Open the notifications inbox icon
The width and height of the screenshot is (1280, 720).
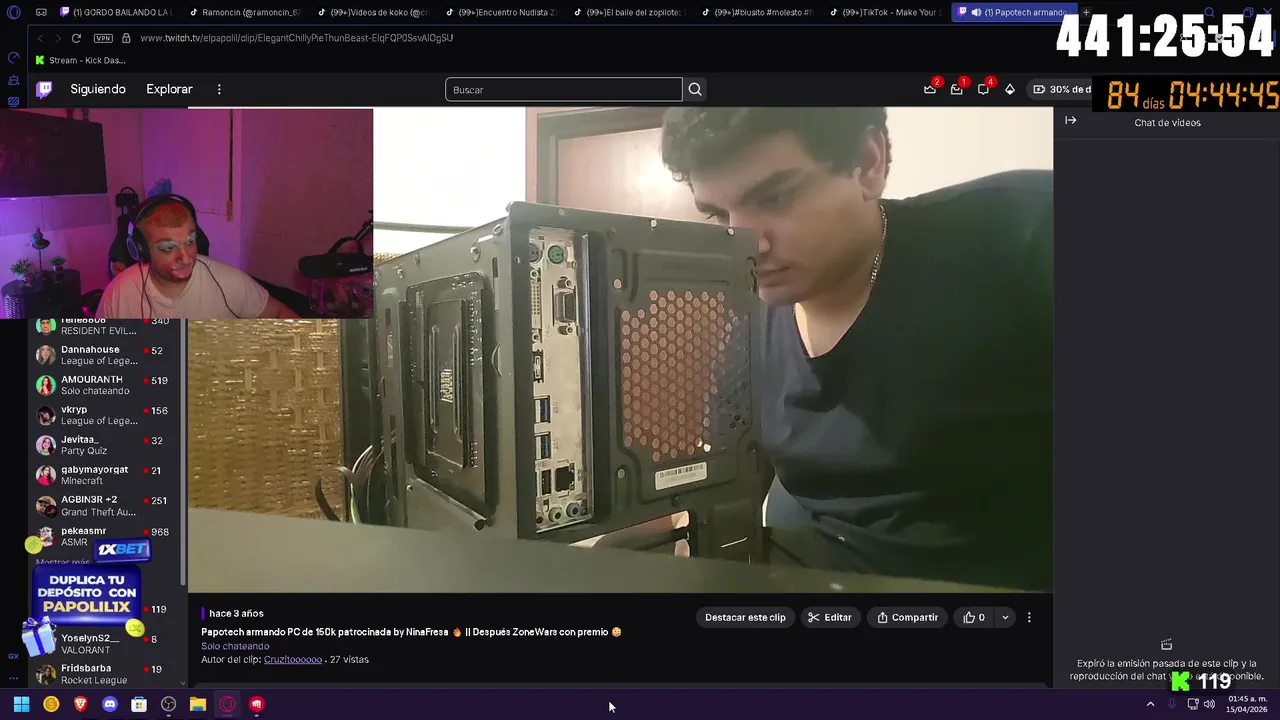click(x=957, y=89)
